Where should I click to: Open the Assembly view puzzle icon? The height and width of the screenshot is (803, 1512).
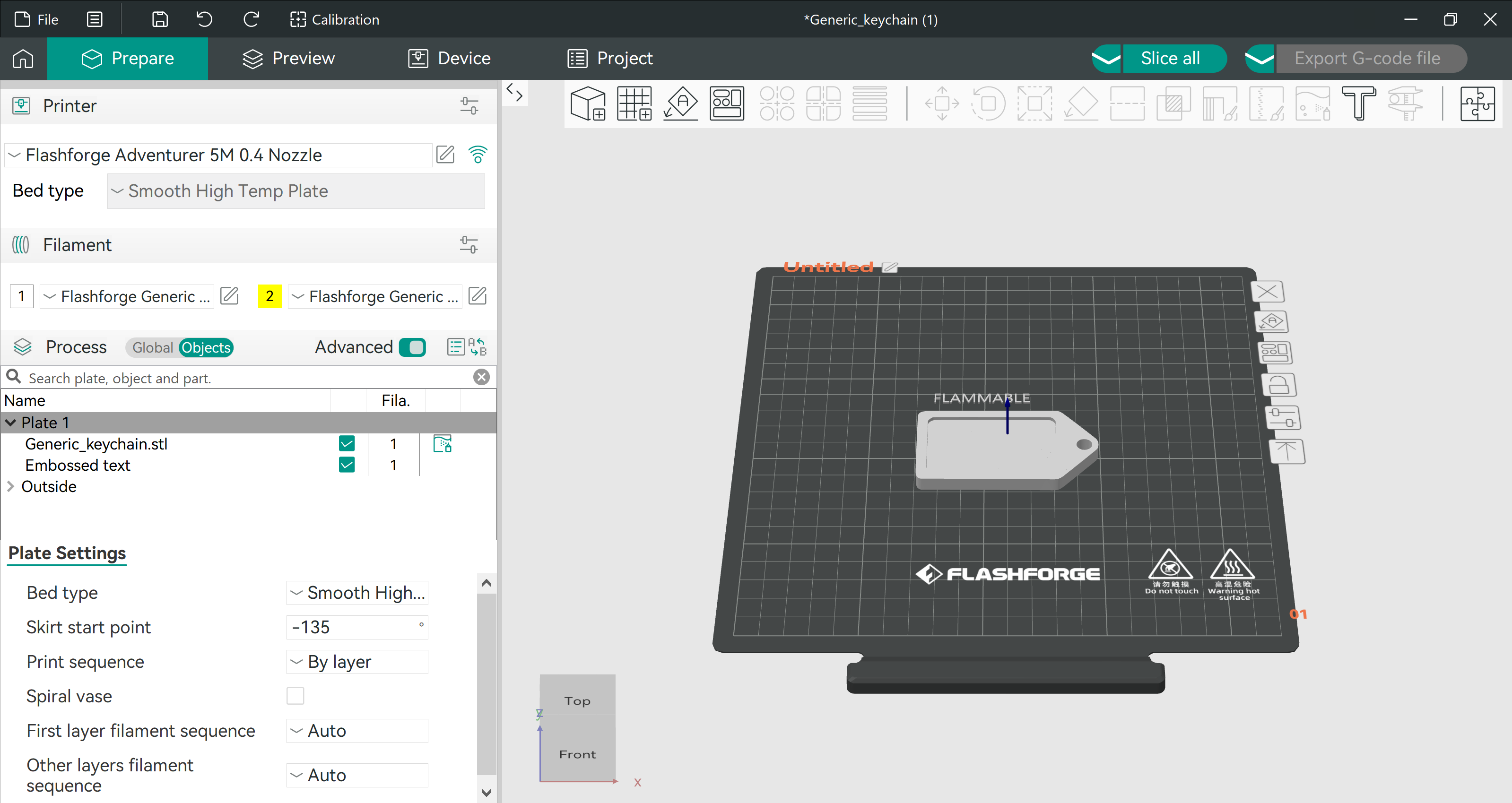pyautogui.click(x=1477, y=103)
